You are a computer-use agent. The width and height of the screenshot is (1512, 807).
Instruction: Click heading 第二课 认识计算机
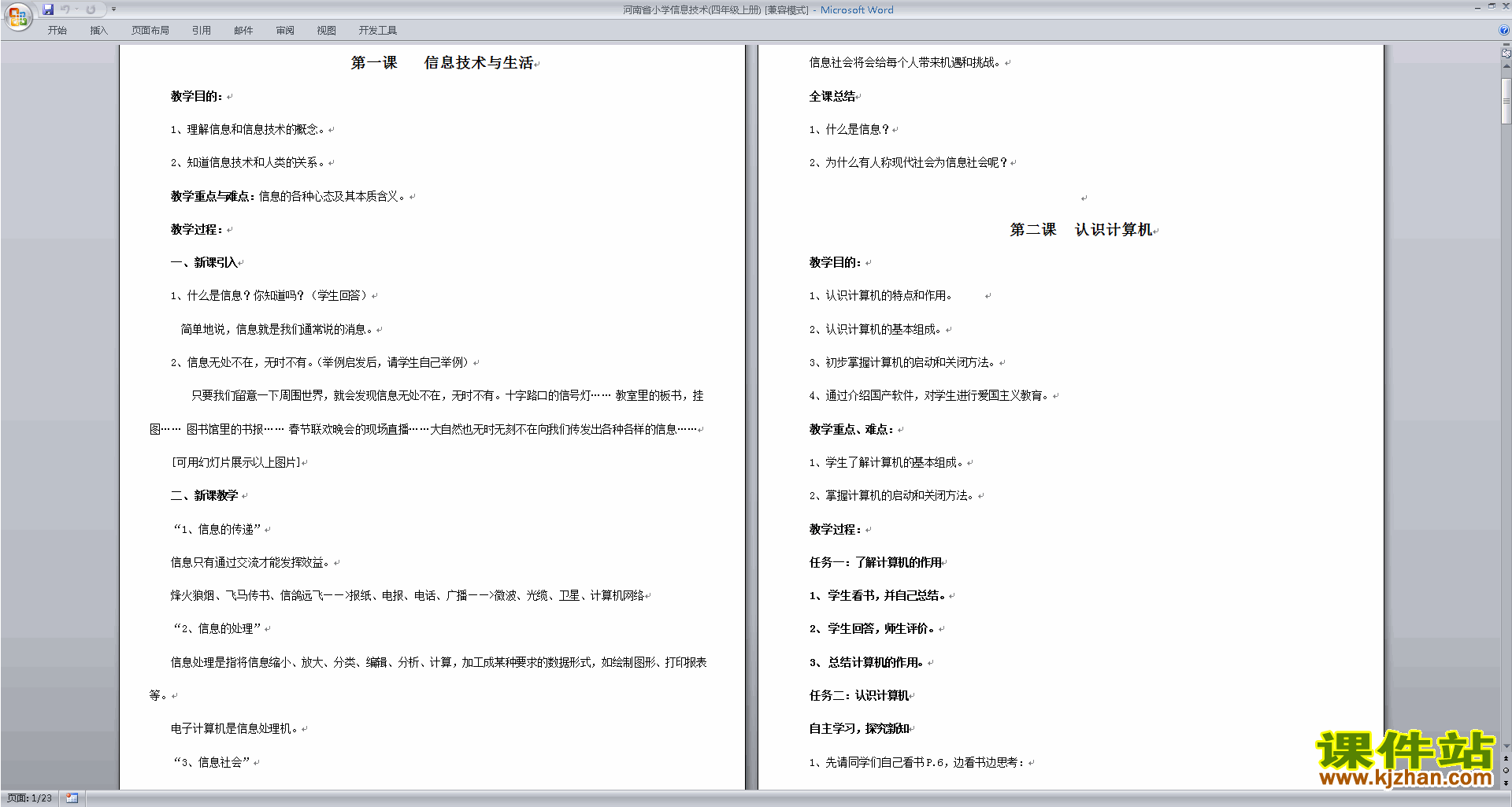click(x=1082, y=230)
